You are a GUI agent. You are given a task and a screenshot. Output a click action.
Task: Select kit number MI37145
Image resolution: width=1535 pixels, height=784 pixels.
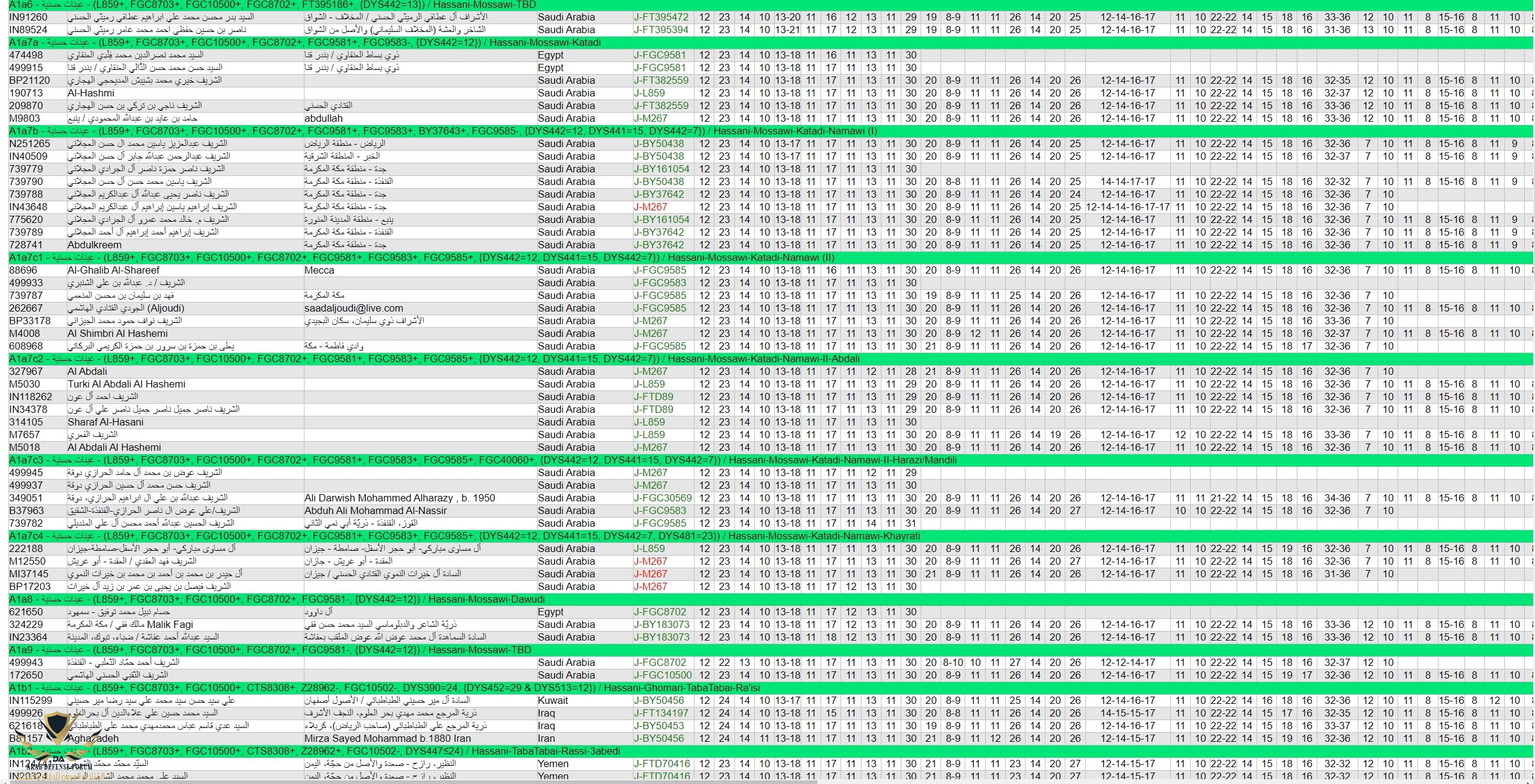coord(28,574)
